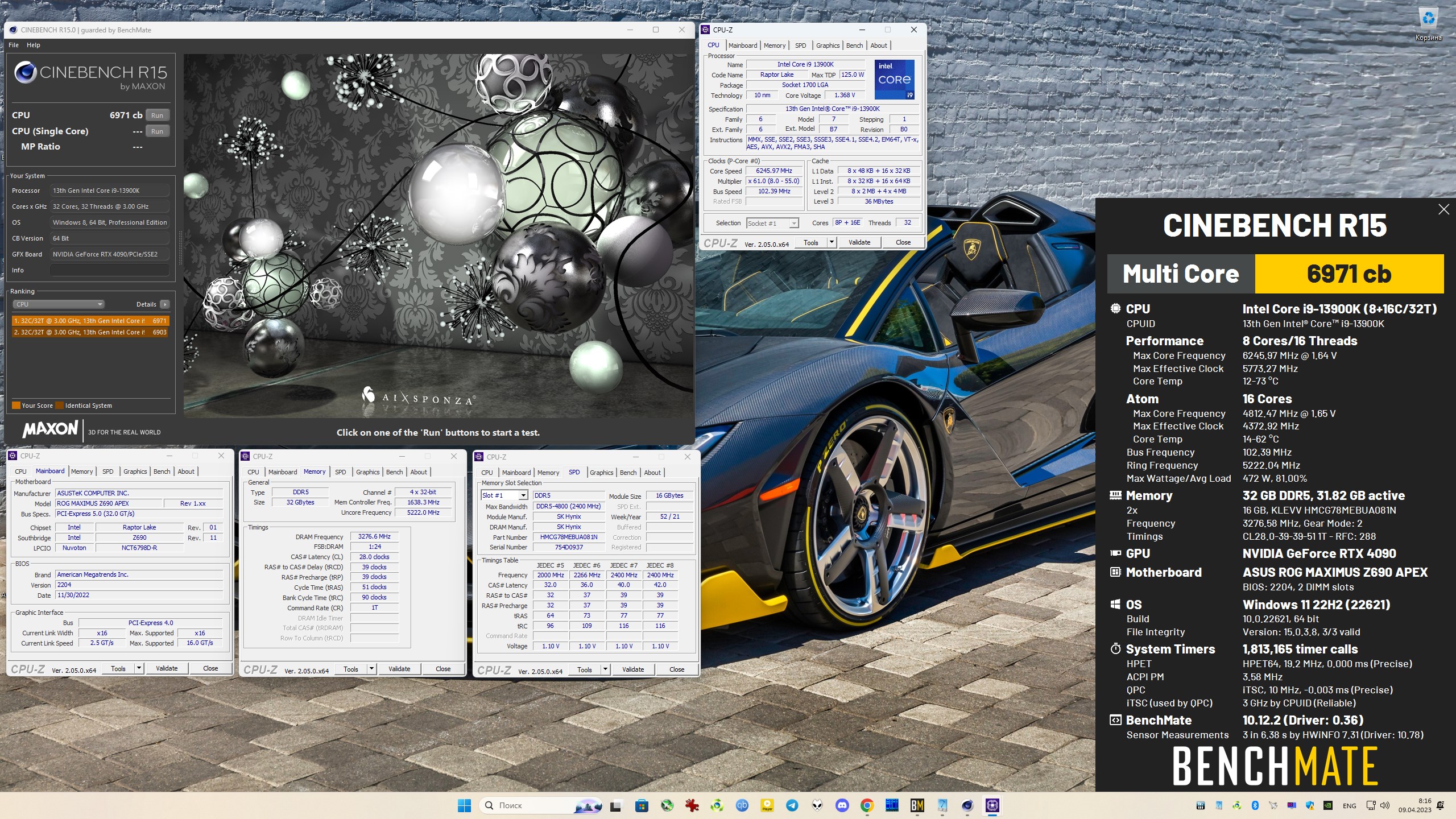Click the Info input field in Cinebench
Image resolution: width=1456 pixels, height=819 pixels.
[x=110, y=270]
